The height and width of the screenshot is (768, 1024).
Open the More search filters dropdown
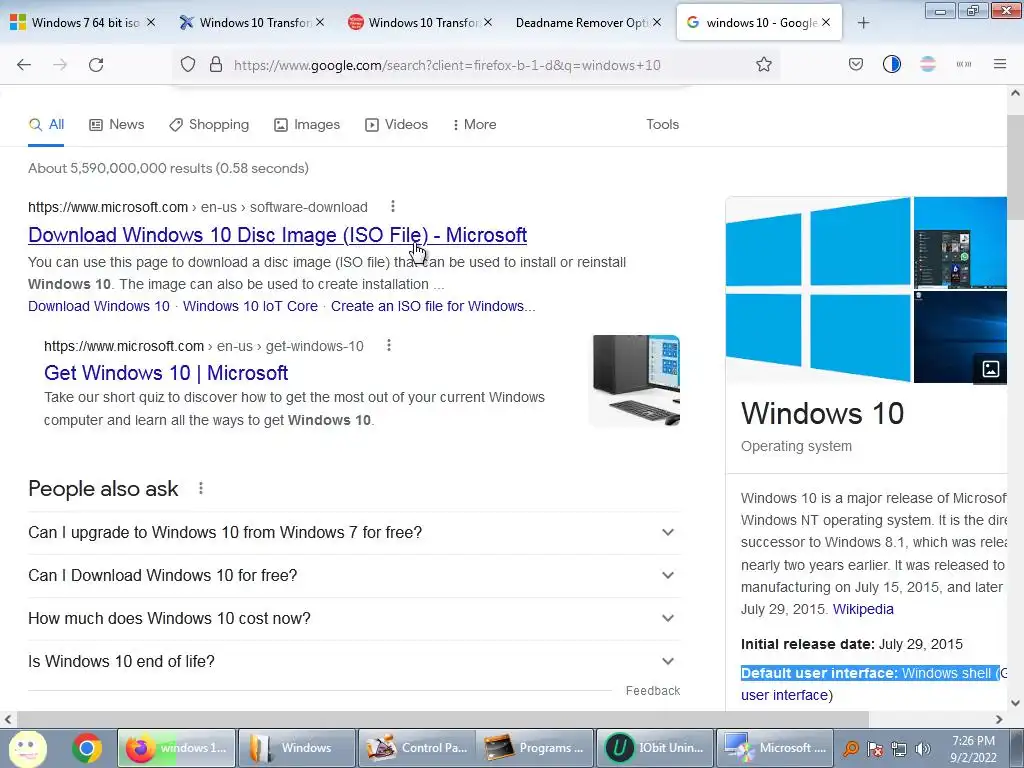[474, 124]
